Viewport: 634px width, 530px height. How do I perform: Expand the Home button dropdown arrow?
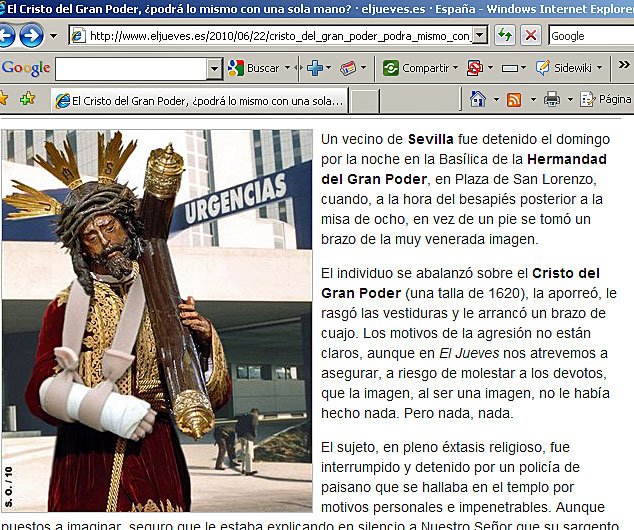(x=493, y=99)
